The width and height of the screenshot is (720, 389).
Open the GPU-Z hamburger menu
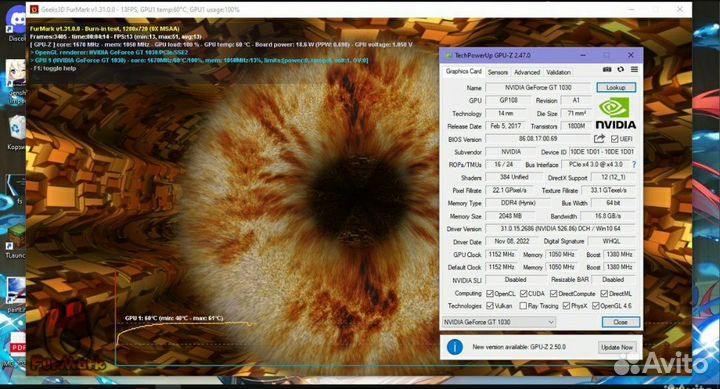click(634, 69)
